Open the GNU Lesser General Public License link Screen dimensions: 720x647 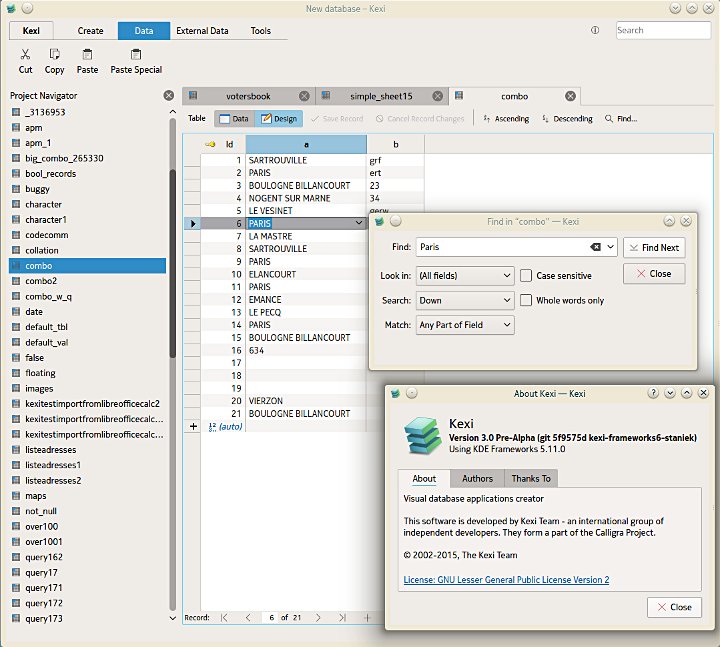coord(506,580)
